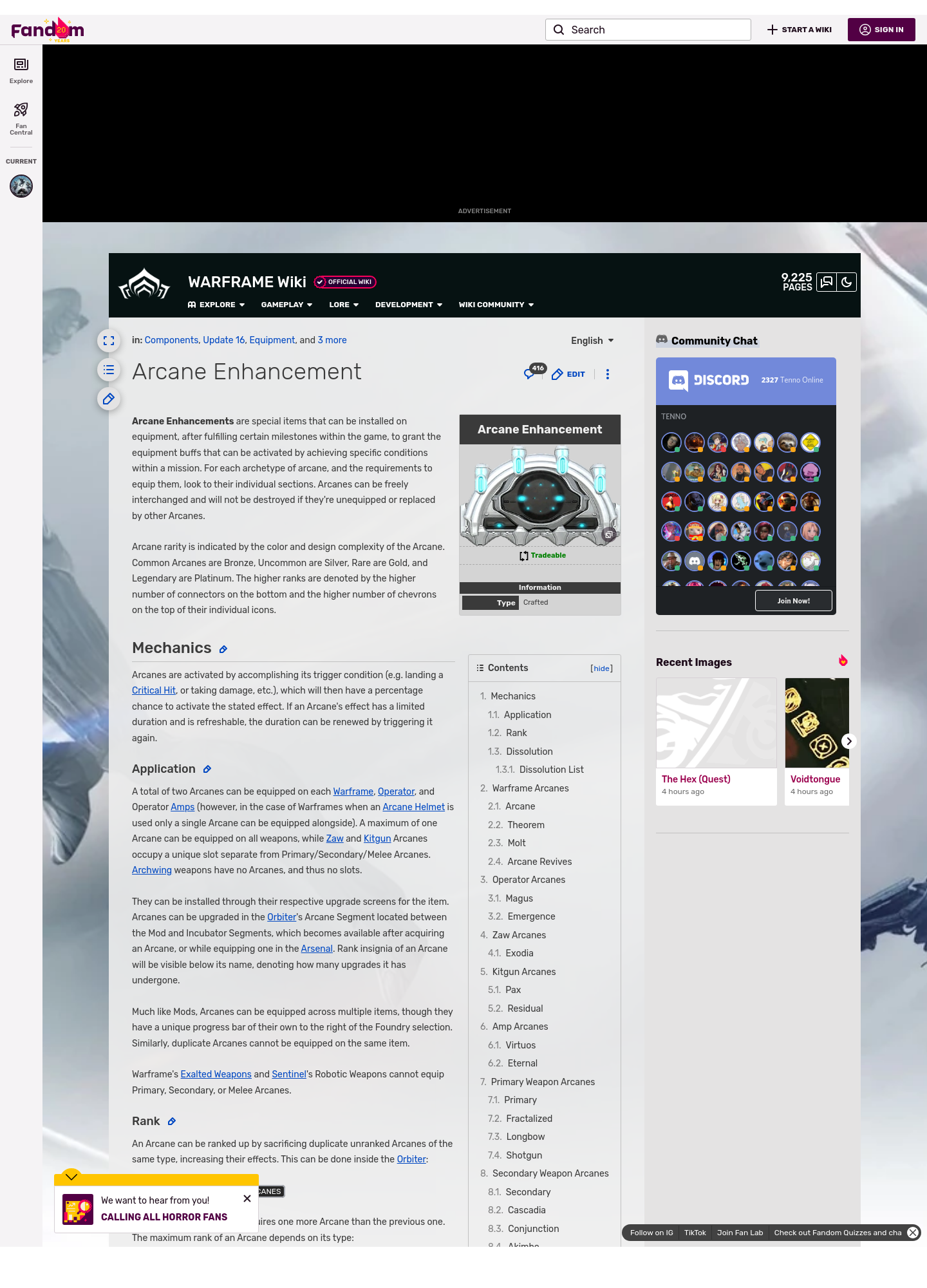Image resolution: width=927 pixels, height=1288 pixels.
Task: Open the Components category link
Action: [x=171, y=340]
